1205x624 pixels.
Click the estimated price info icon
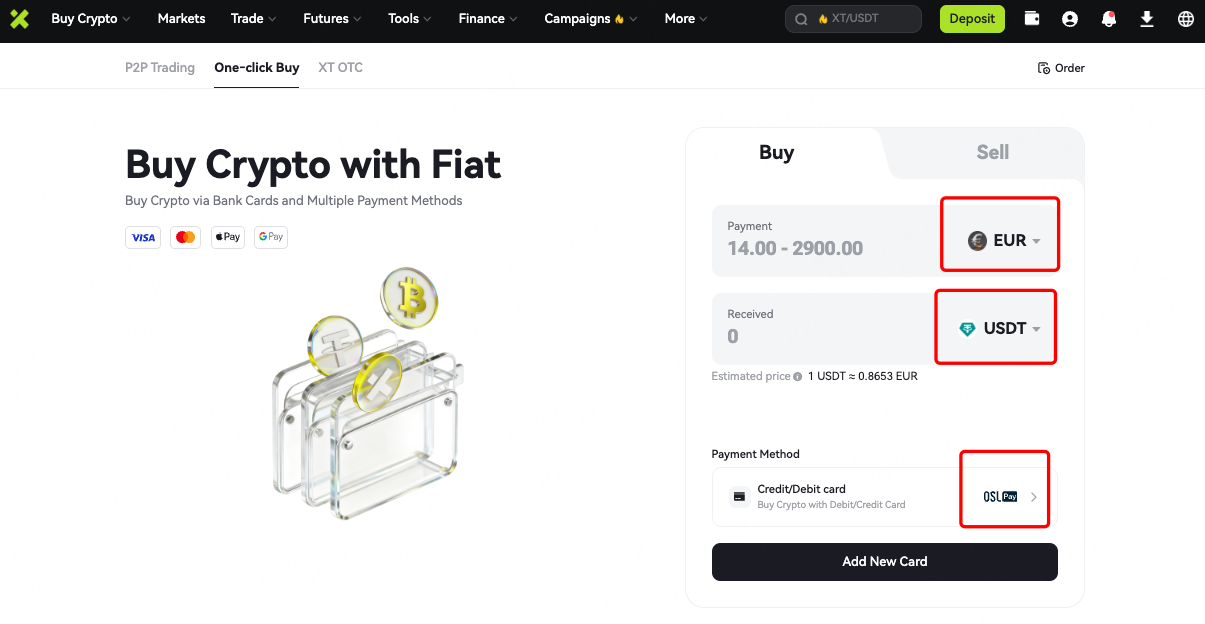(797, 377)
